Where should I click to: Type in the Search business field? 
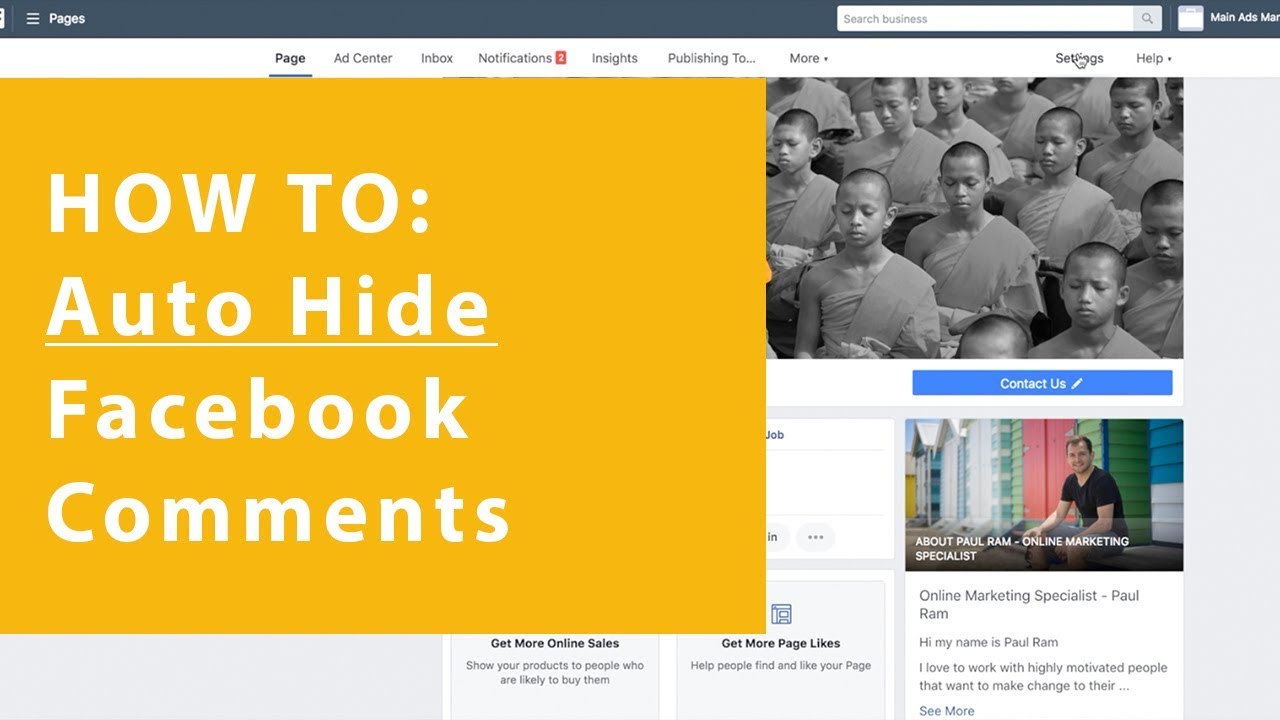(x=985, y=18)
